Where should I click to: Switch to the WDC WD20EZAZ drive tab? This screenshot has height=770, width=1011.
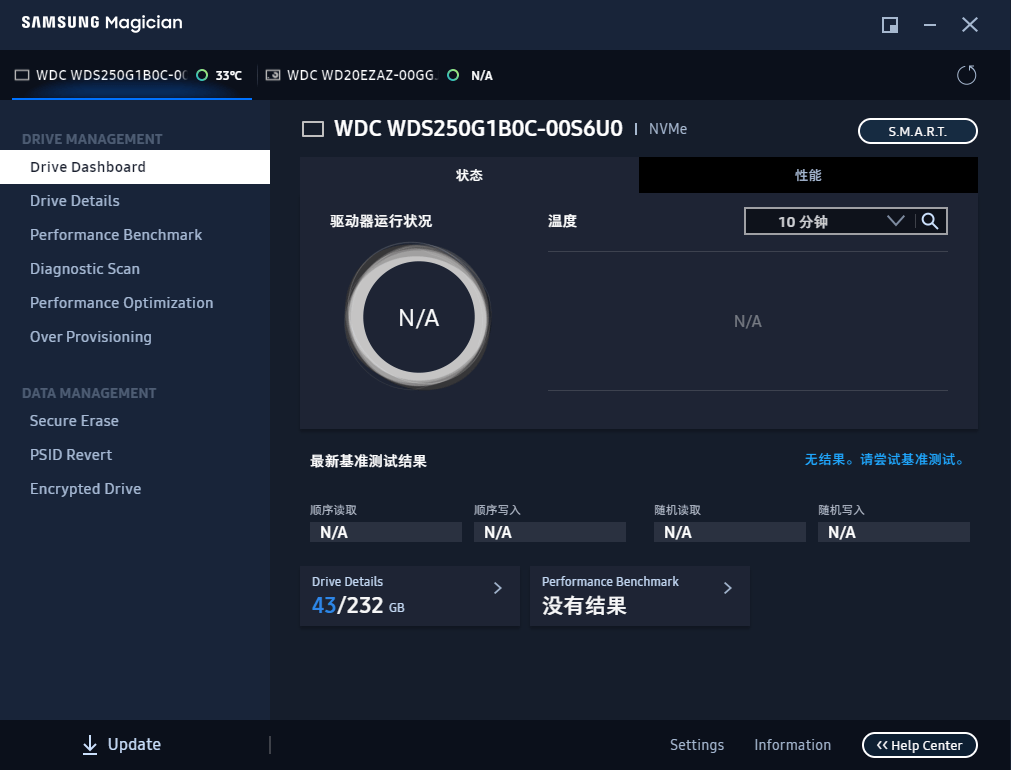362,75
